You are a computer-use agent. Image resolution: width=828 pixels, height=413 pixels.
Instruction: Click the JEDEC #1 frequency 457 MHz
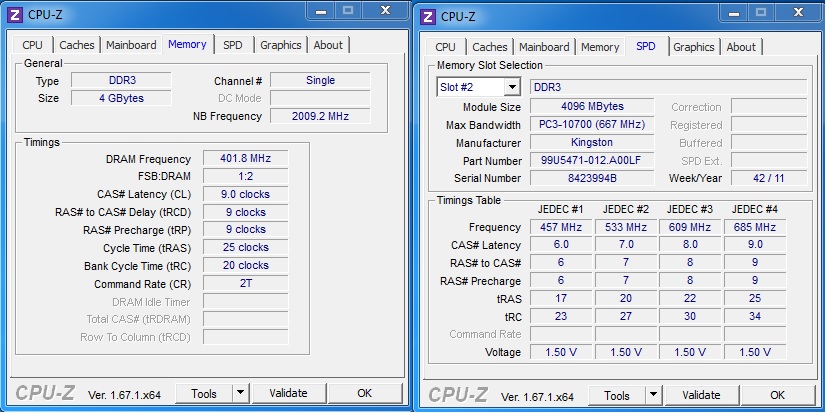tap(561, 228)
